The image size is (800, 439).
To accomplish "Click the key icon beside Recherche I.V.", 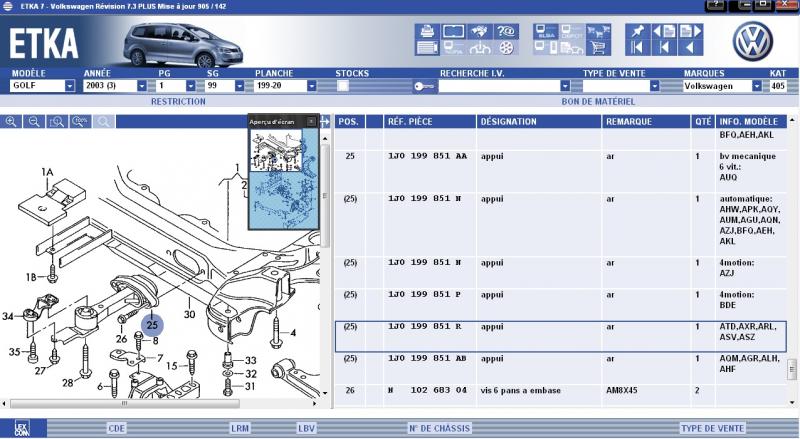I will click(x=424, y=86).
